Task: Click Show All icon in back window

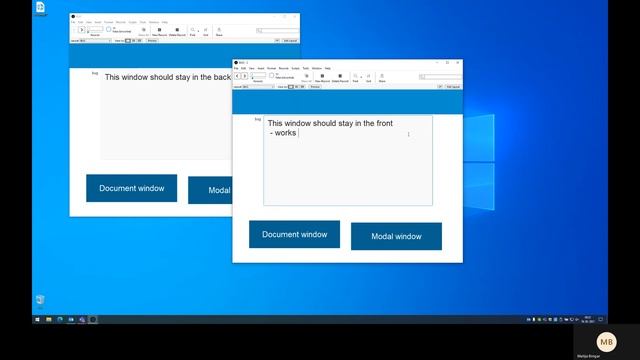Action: (x=144, y=31)
